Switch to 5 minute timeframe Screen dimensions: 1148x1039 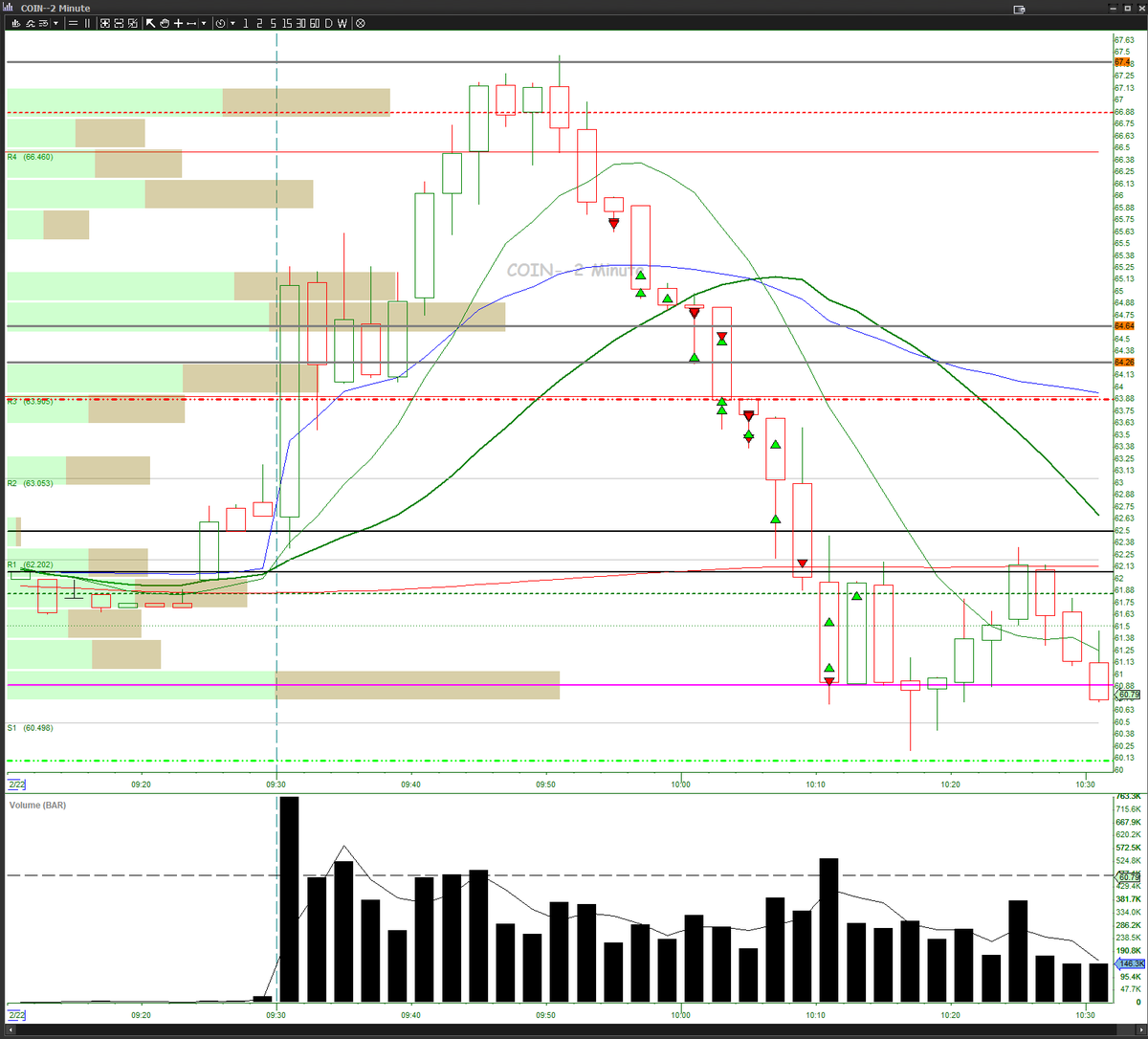pyautogui.click(x=273, y=23)
